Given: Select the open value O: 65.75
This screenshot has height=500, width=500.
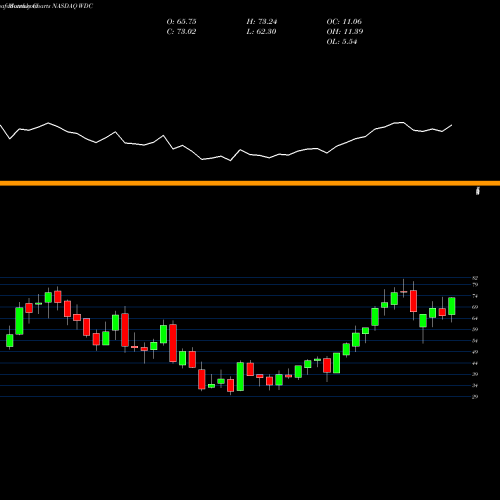Looking at the screenshot, I should (x=181, y=22).
